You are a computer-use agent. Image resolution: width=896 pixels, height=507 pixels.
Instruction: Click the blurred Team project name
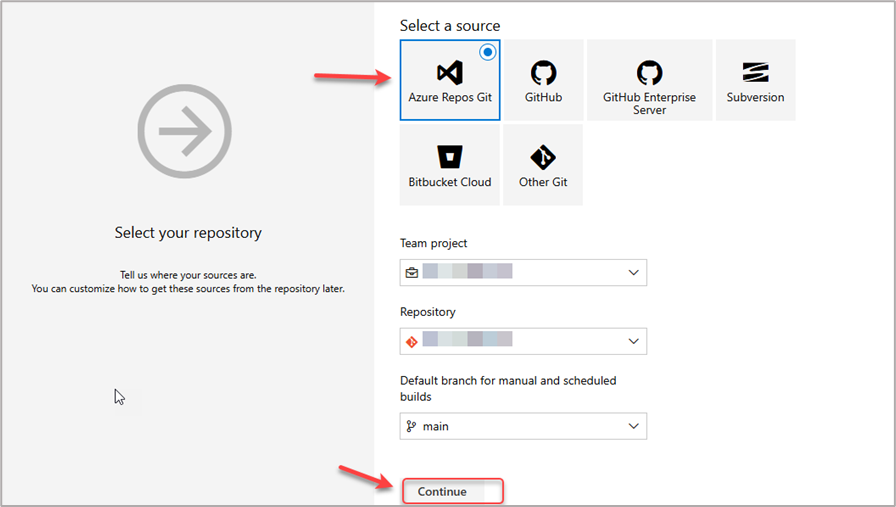click(467, 272)
